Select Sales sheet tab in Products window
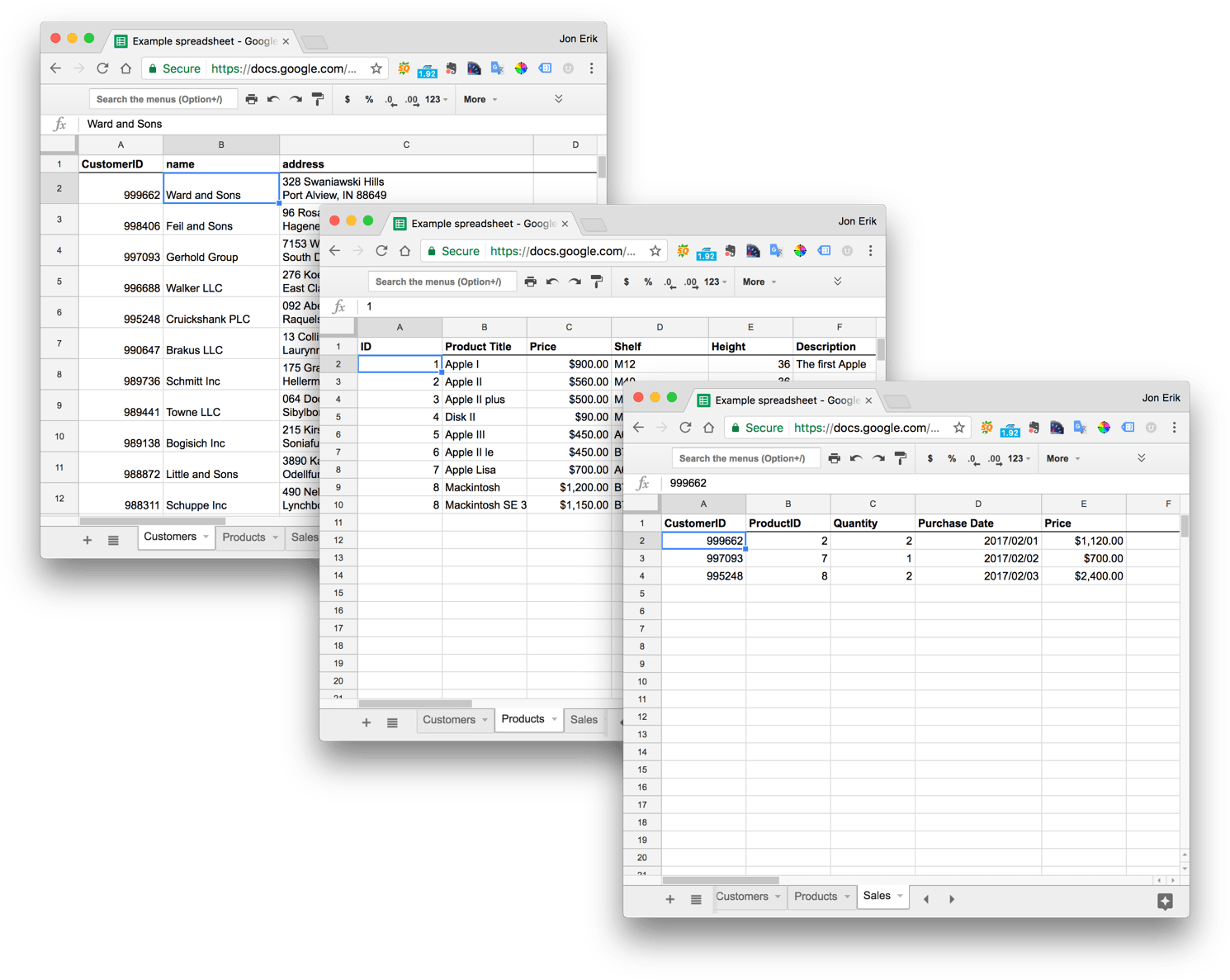1230x980 pixels. [x=584, y=720]
